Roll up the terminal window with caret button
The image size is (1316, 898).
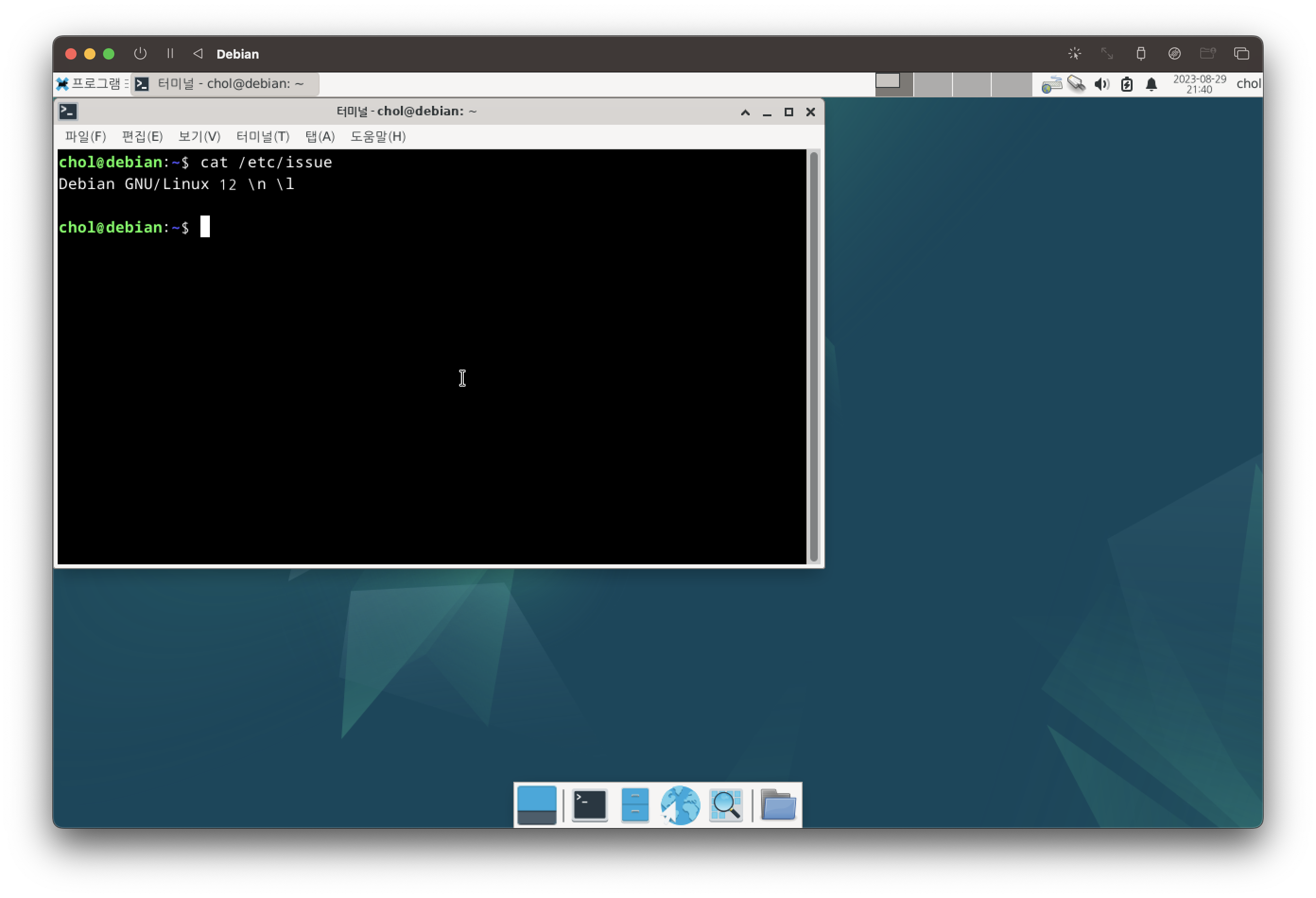point(745,112)
